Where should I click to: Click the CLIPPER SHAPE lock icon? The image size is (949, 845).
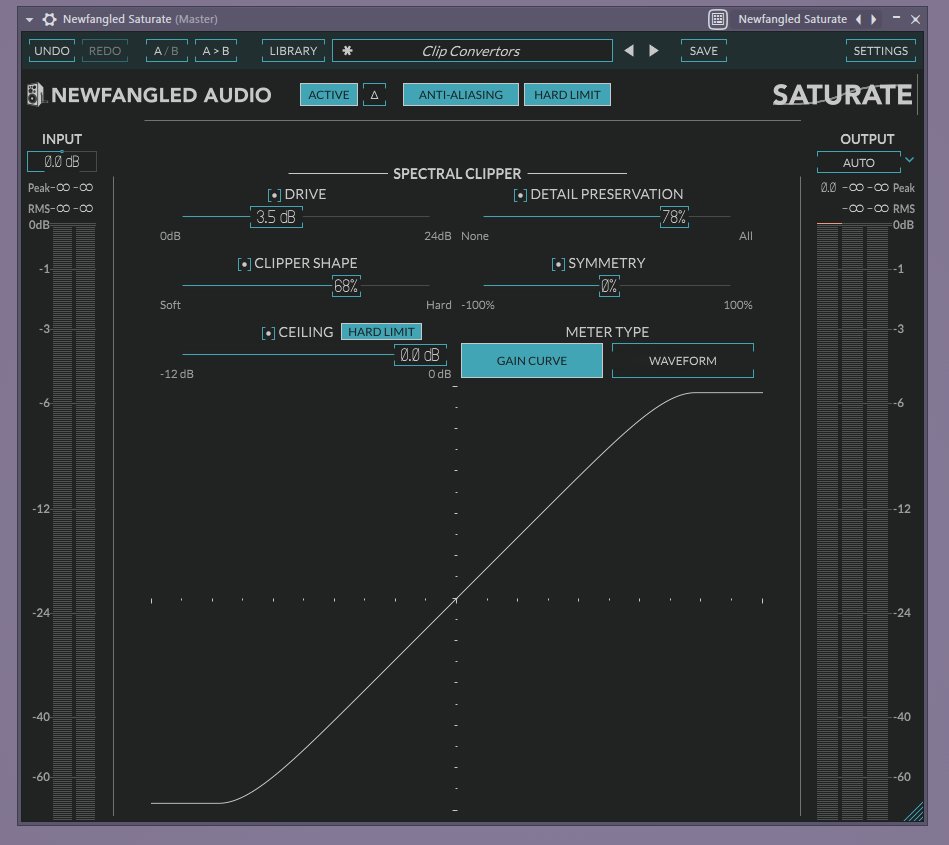coord(244,264)
